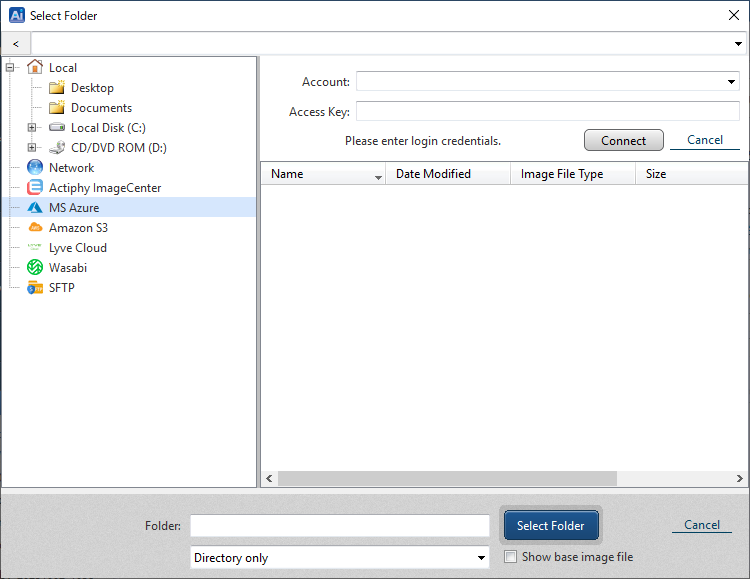The image size is (750, 579).
Task: Expand the Local Disk (C:) node
Action: tap(32, 128)
